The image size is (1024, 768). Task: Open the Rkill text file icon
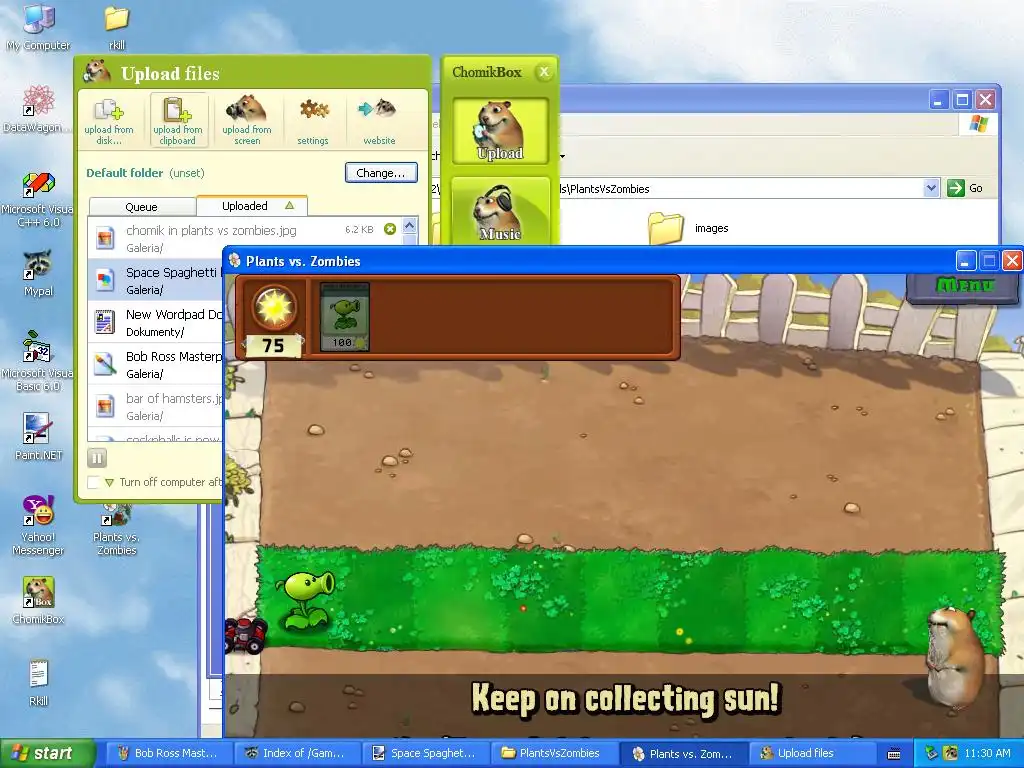38,682
